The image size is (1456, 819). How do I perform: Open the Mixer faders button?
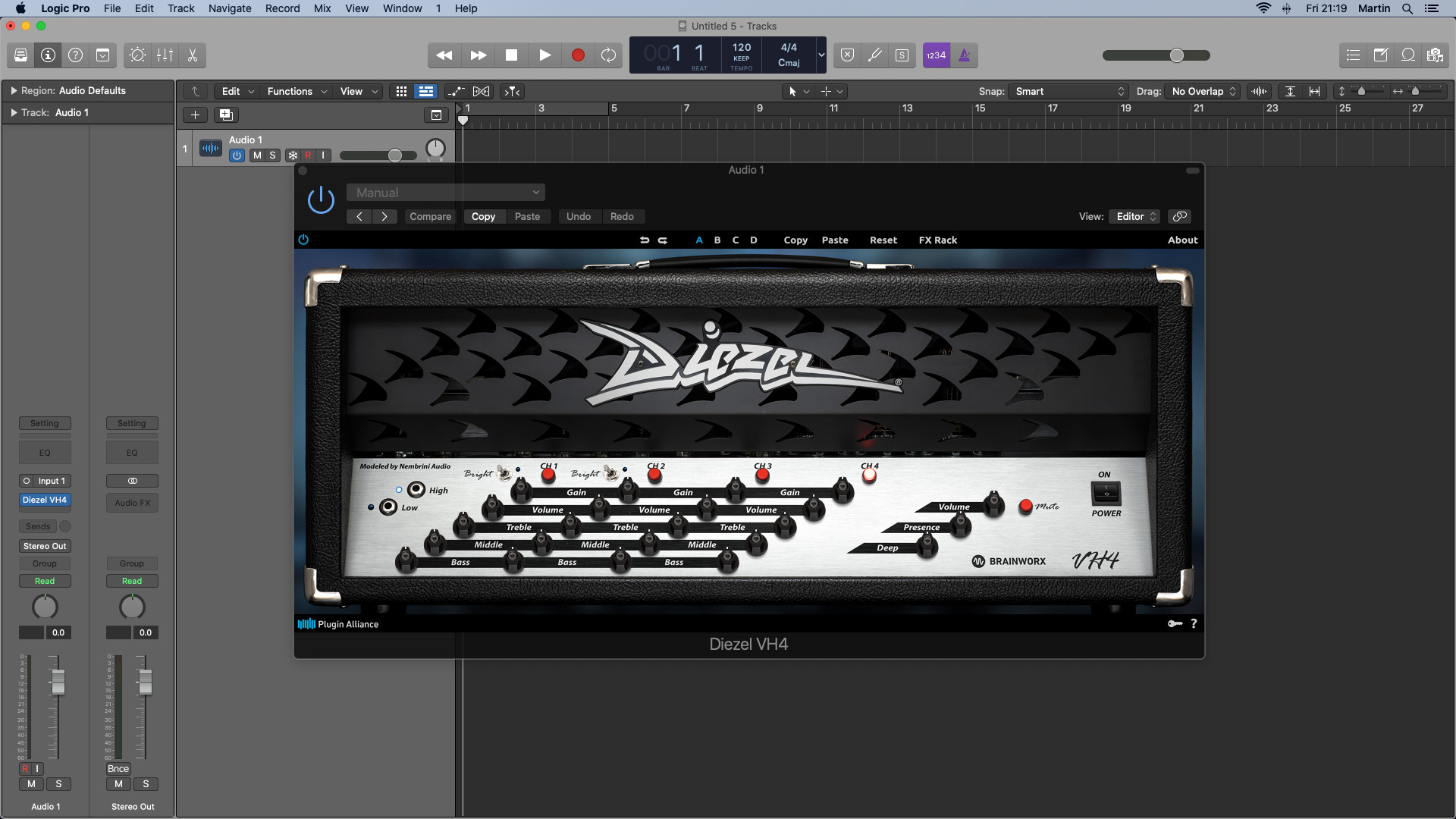pos(165,55)
